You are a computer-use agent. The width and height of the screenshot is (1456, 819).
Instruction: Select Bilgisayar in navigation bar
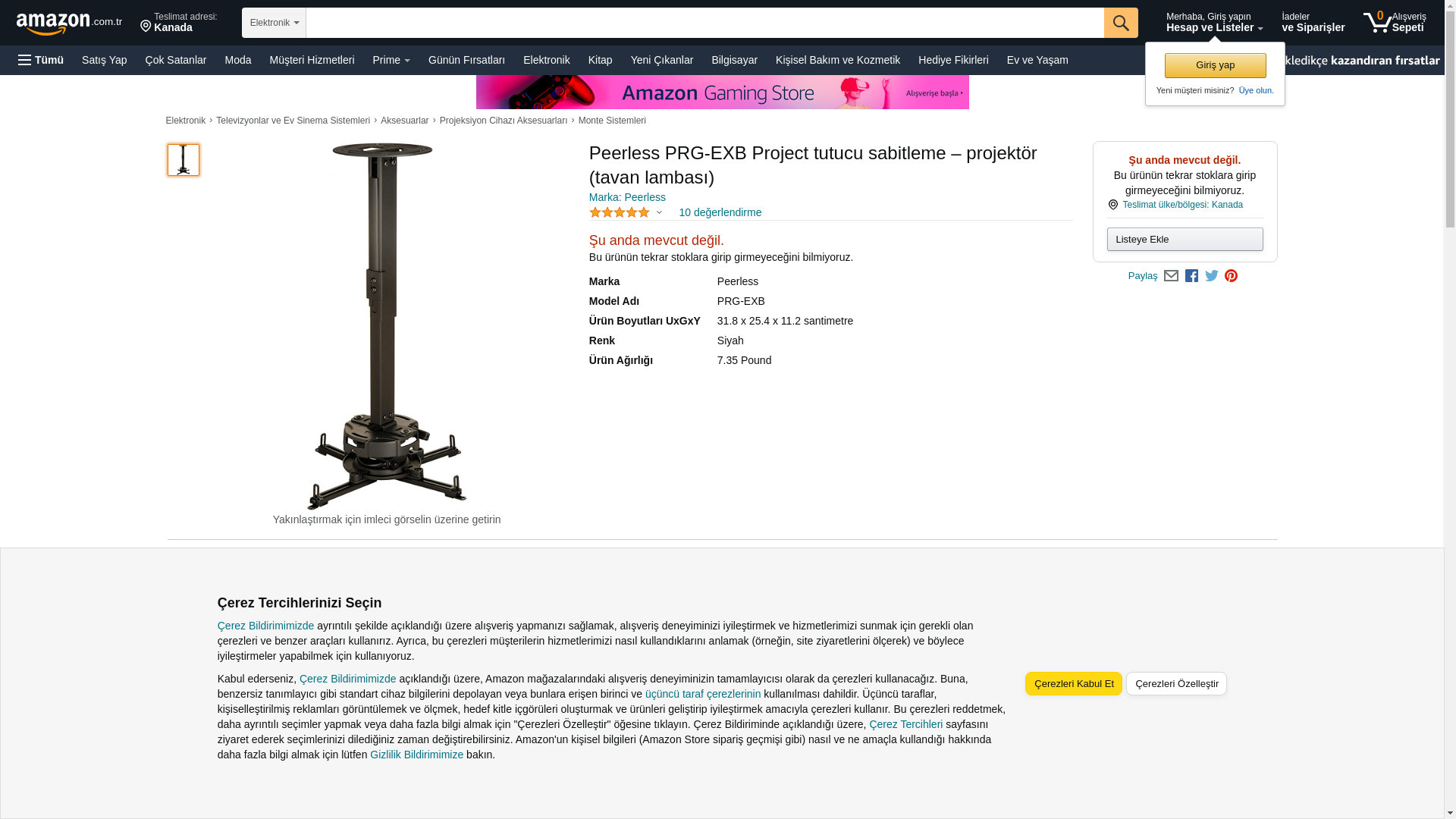[734, 60]
